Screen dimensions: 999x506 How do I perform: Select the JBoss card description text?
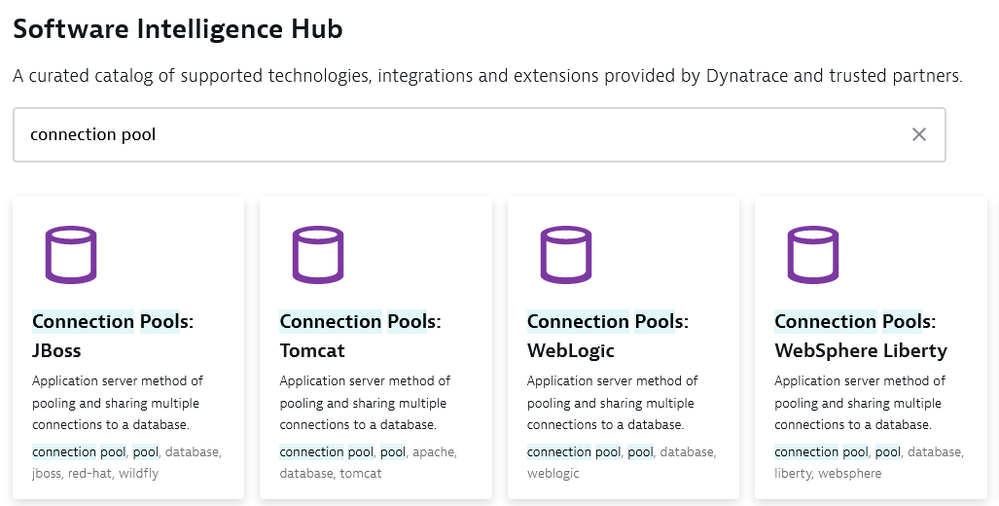pyautogui.click(x=118, y=403)
